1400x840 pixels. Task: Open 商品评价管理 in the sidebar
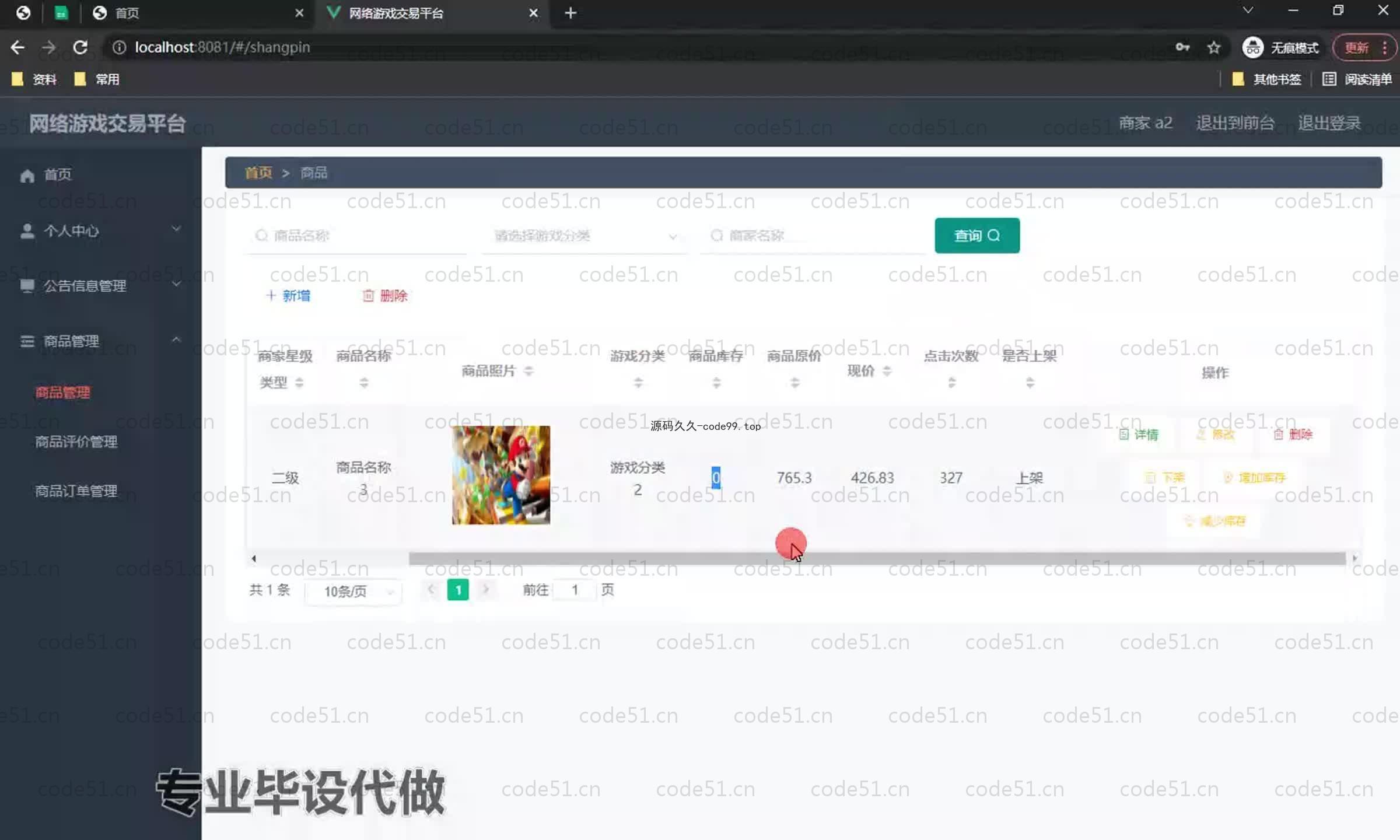click(x=76, y=442)
